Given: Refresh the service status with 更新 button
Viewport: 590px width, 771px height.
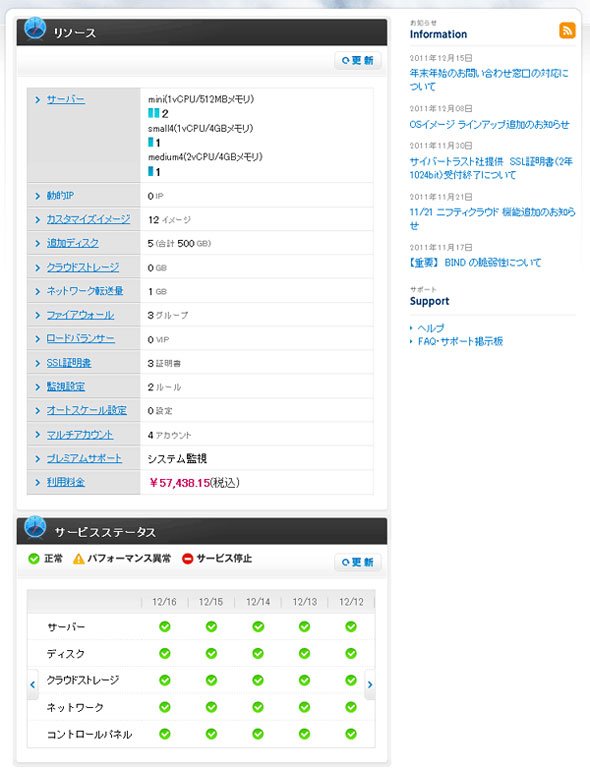Looking at the screenshot, I should [x=358, y=562].
